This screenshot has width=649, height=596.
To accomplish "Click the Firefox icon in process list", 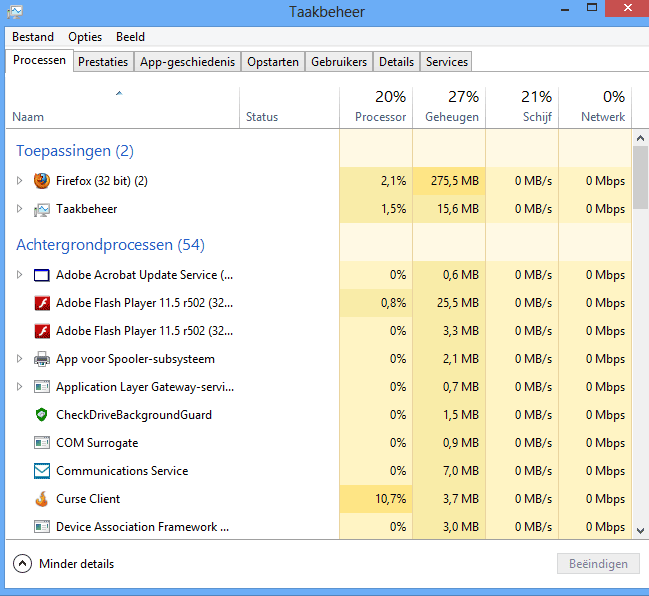I will click(x=41, y=181).
